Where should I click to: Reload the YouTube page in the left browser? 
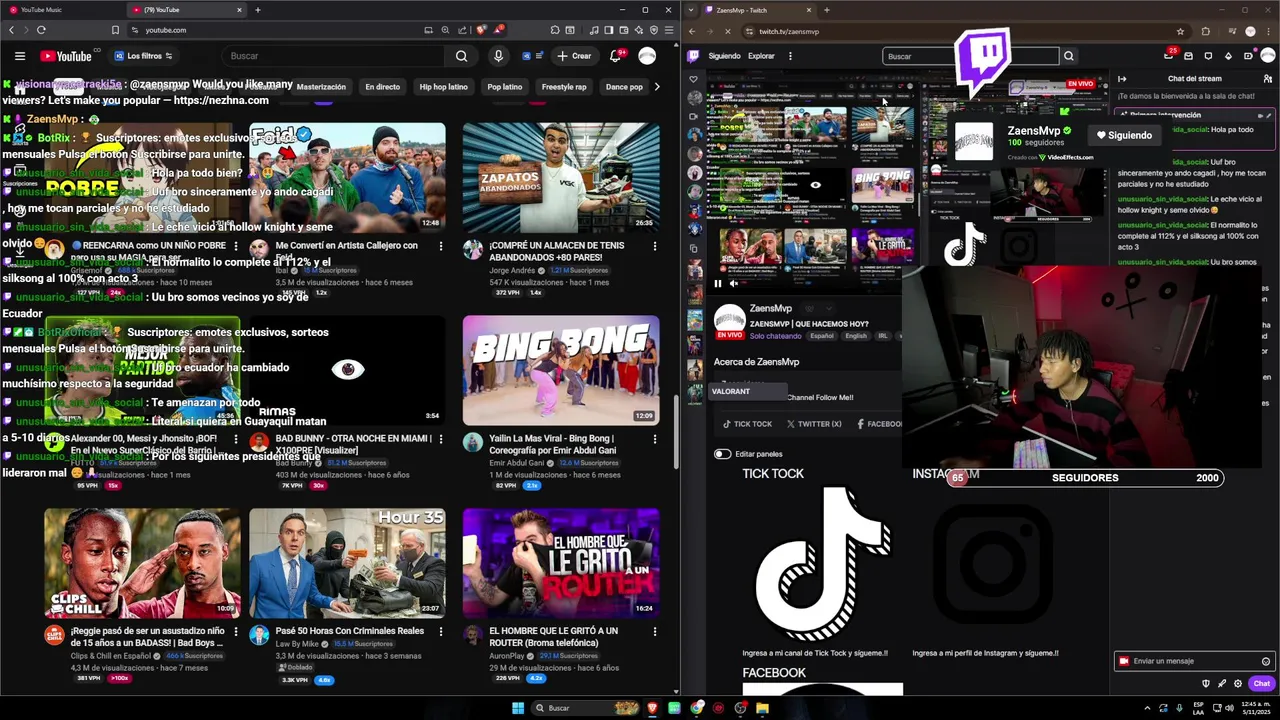pyautogui.click(x=41, y=30)
